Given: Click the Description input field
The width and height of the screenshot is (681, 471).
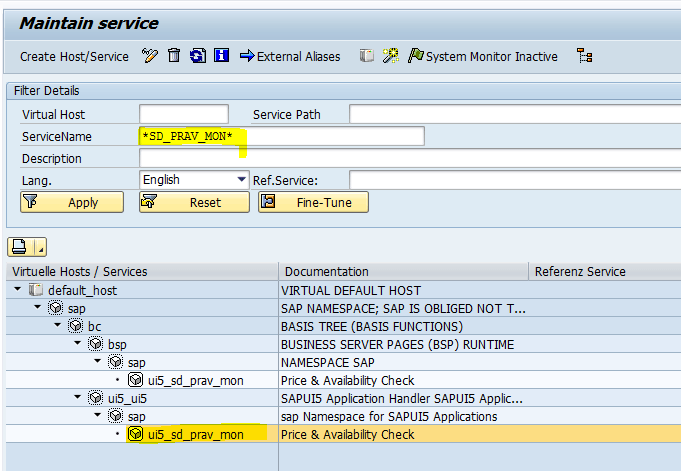Looking at the screenshot, I should click(x=410, y=158).
